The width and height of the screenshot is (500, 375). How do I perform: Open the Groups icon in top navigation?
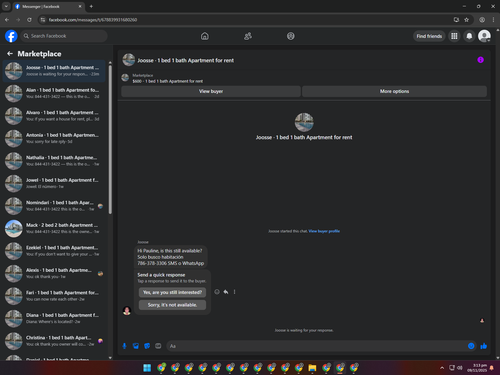[x=291, y=36]
